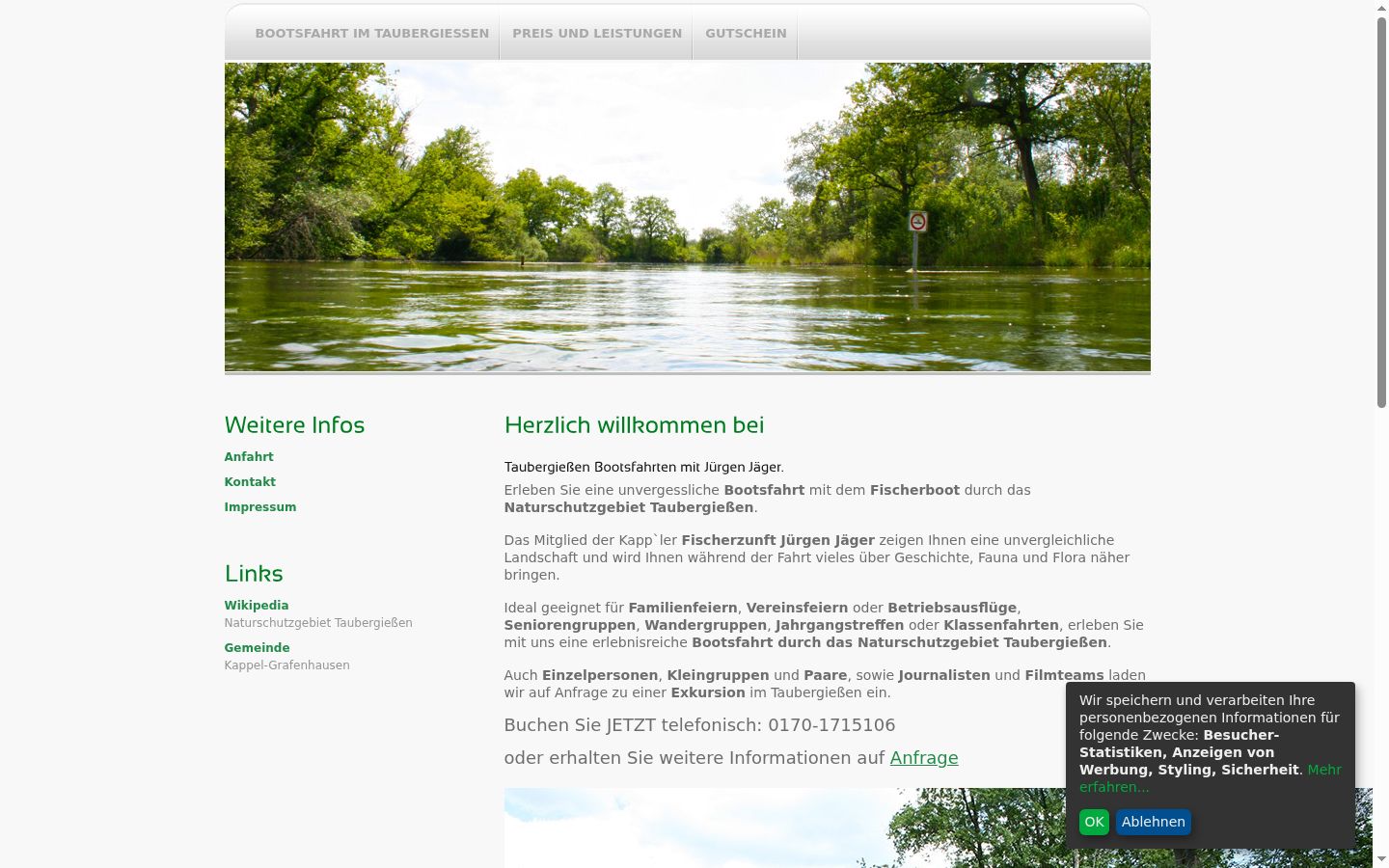The image size is (1389, 868).
Task: Open Bootsfahrt im Taubergiessen menu item
Action: (371, 33)
